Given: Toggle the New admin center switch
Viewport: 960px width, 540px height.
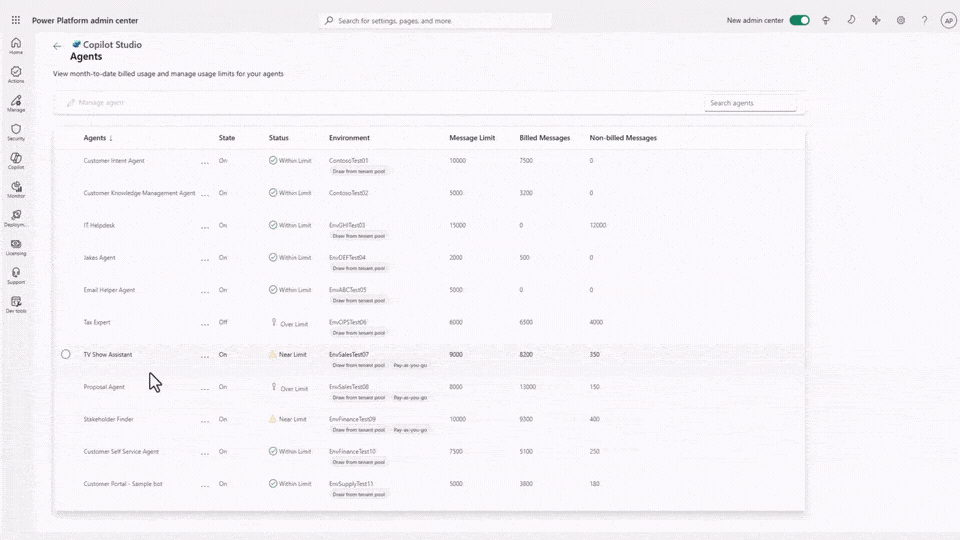Looking at the screenshot, I should [799, 20].
